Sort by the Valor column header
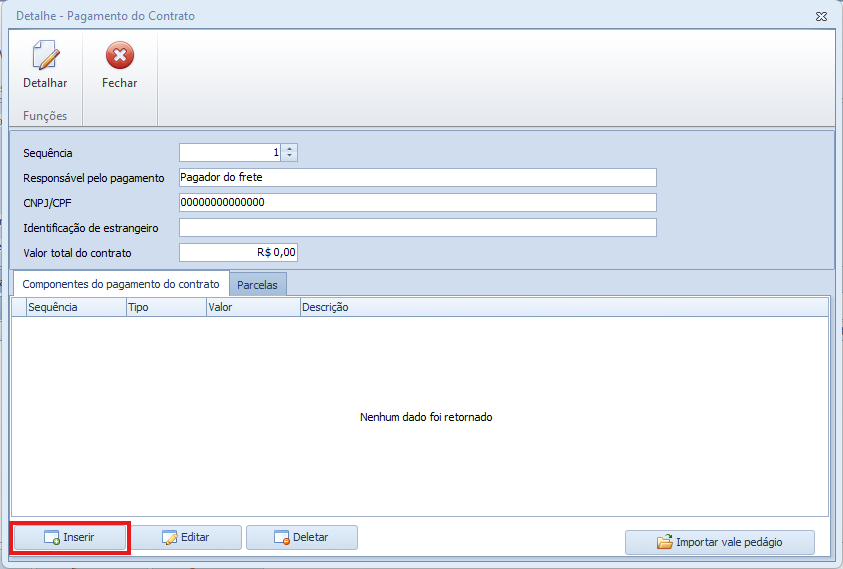843x569 pixels. click(252, 307)
